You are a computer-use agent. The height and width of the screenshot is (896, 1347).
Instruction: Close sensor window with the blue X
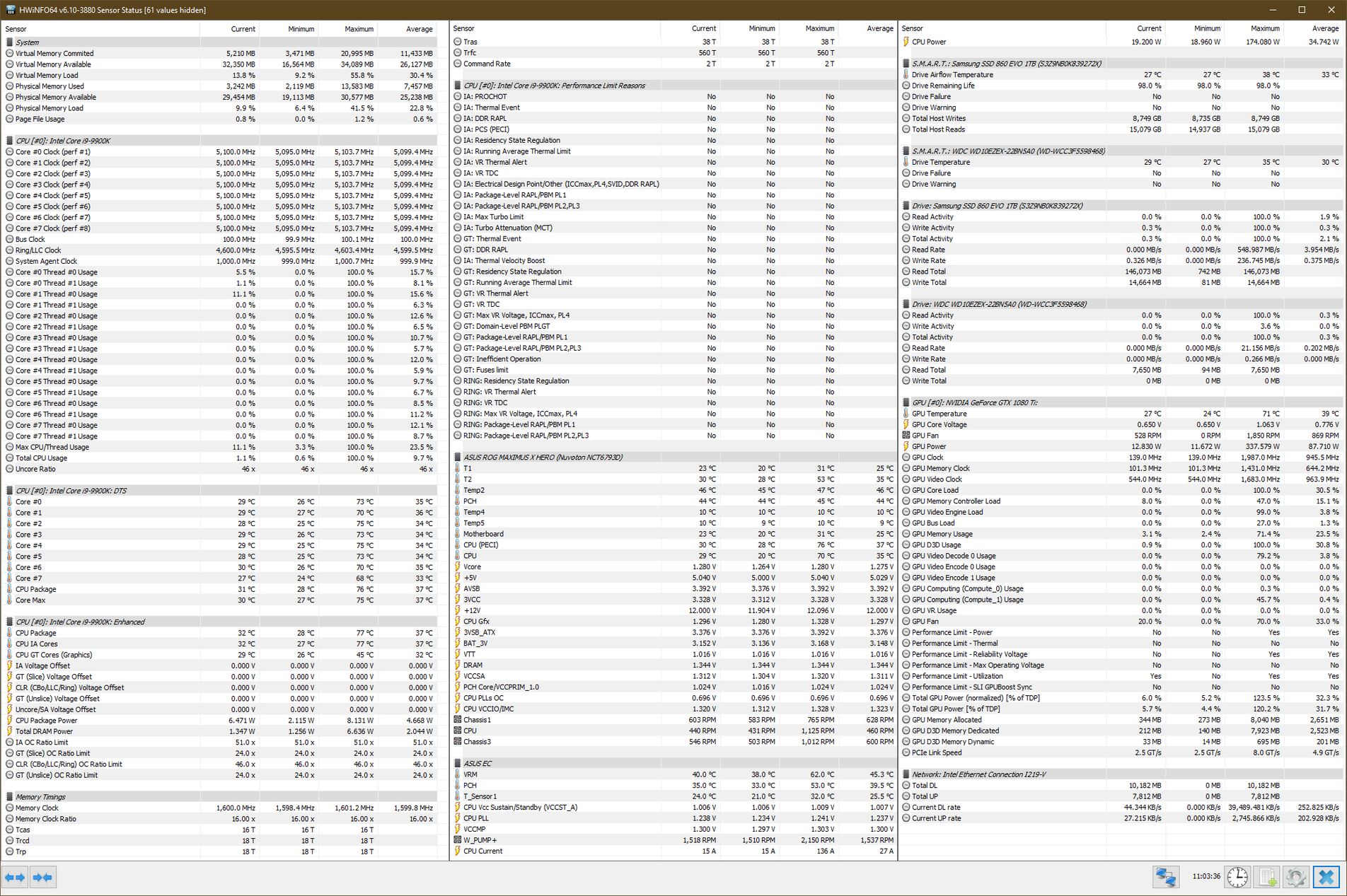[x=1326, y=878]
